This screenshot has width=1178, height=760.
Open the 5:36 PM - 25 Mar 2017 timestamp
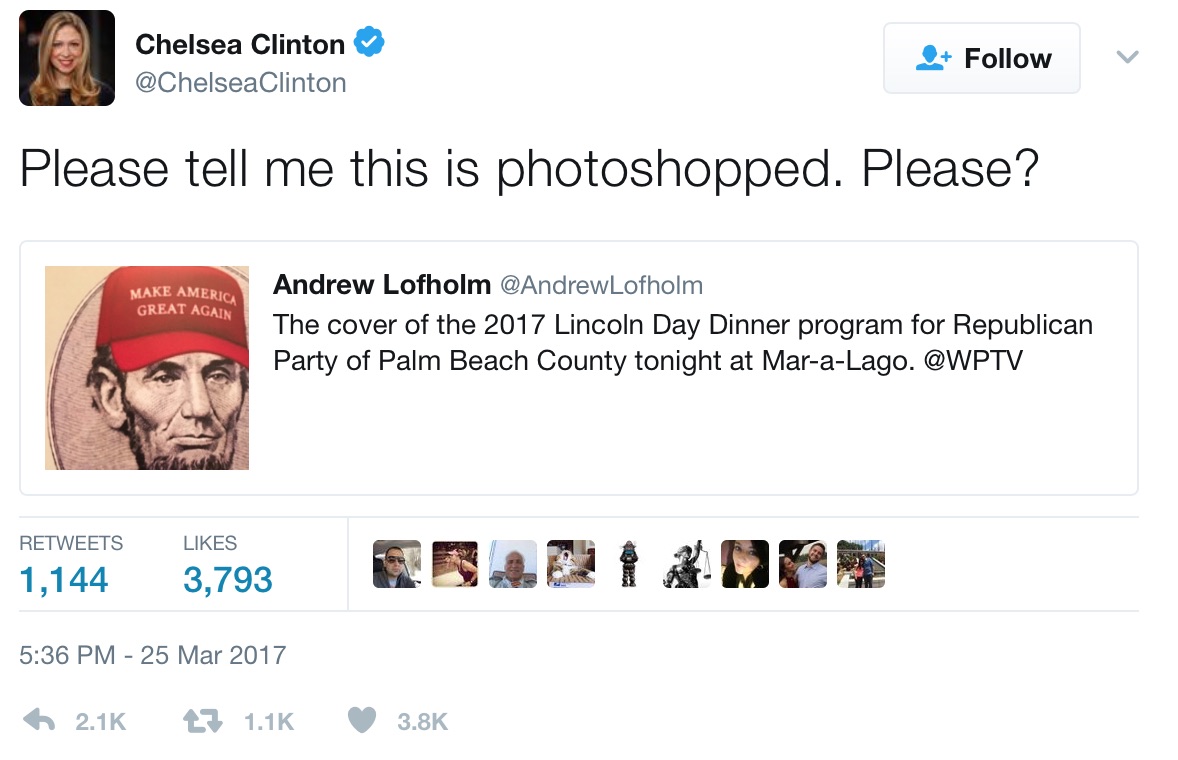[153, 655]
